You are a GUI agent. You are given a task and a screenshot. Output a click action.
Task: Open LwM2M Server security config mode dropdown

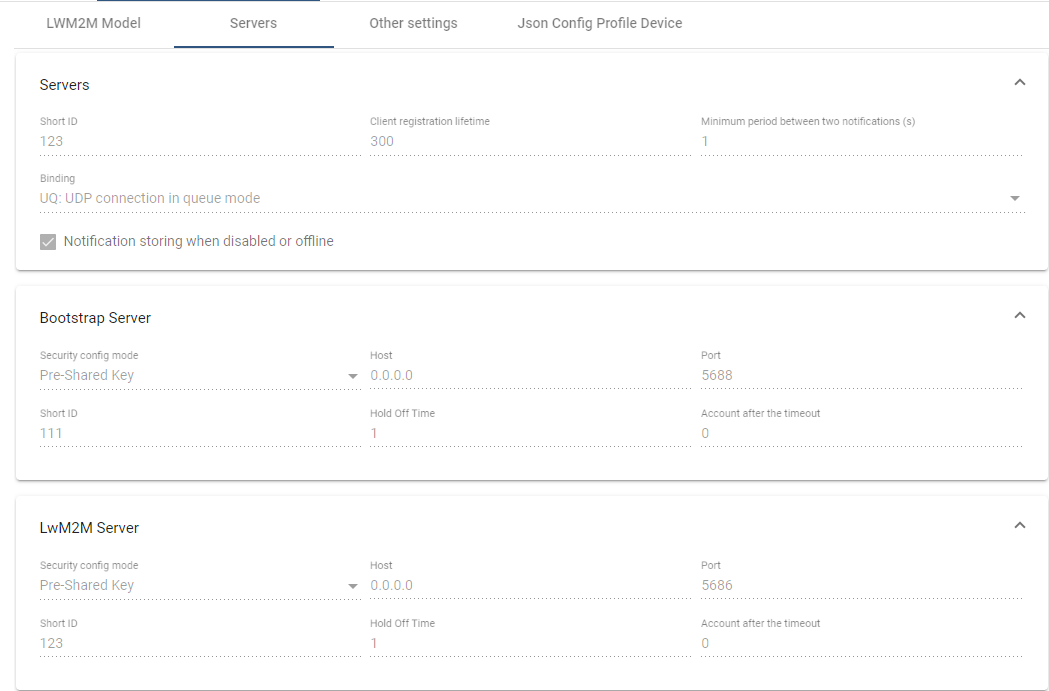point(352,585)
